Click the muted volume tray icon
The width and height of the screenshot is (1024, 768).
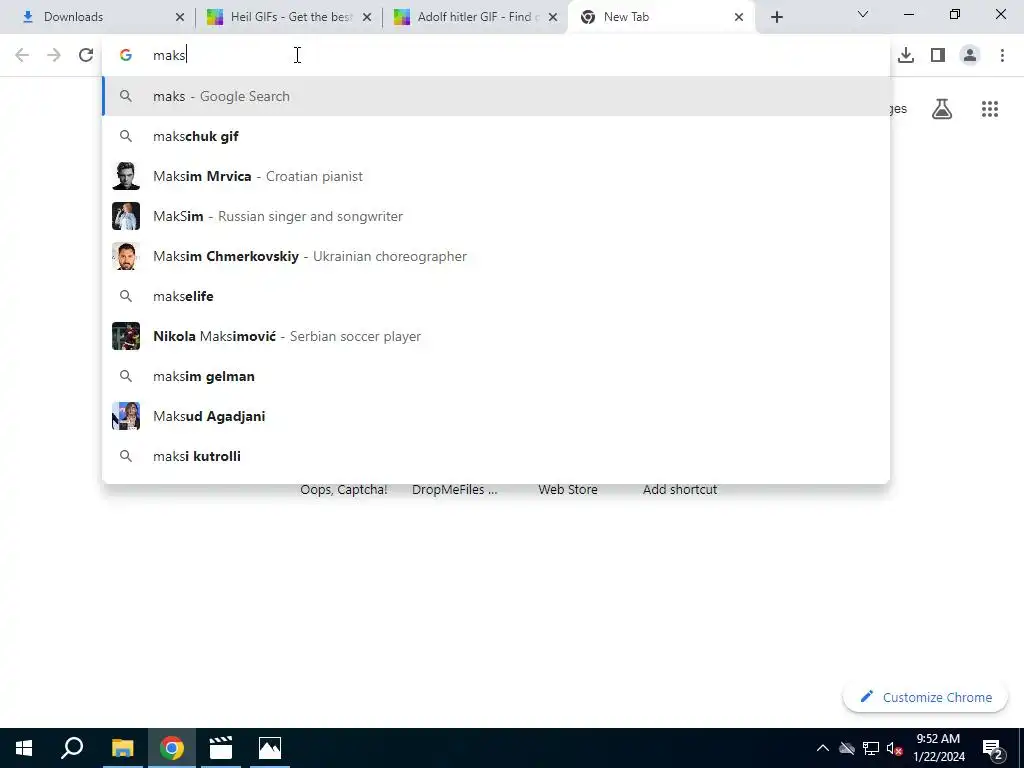point(895,748)
